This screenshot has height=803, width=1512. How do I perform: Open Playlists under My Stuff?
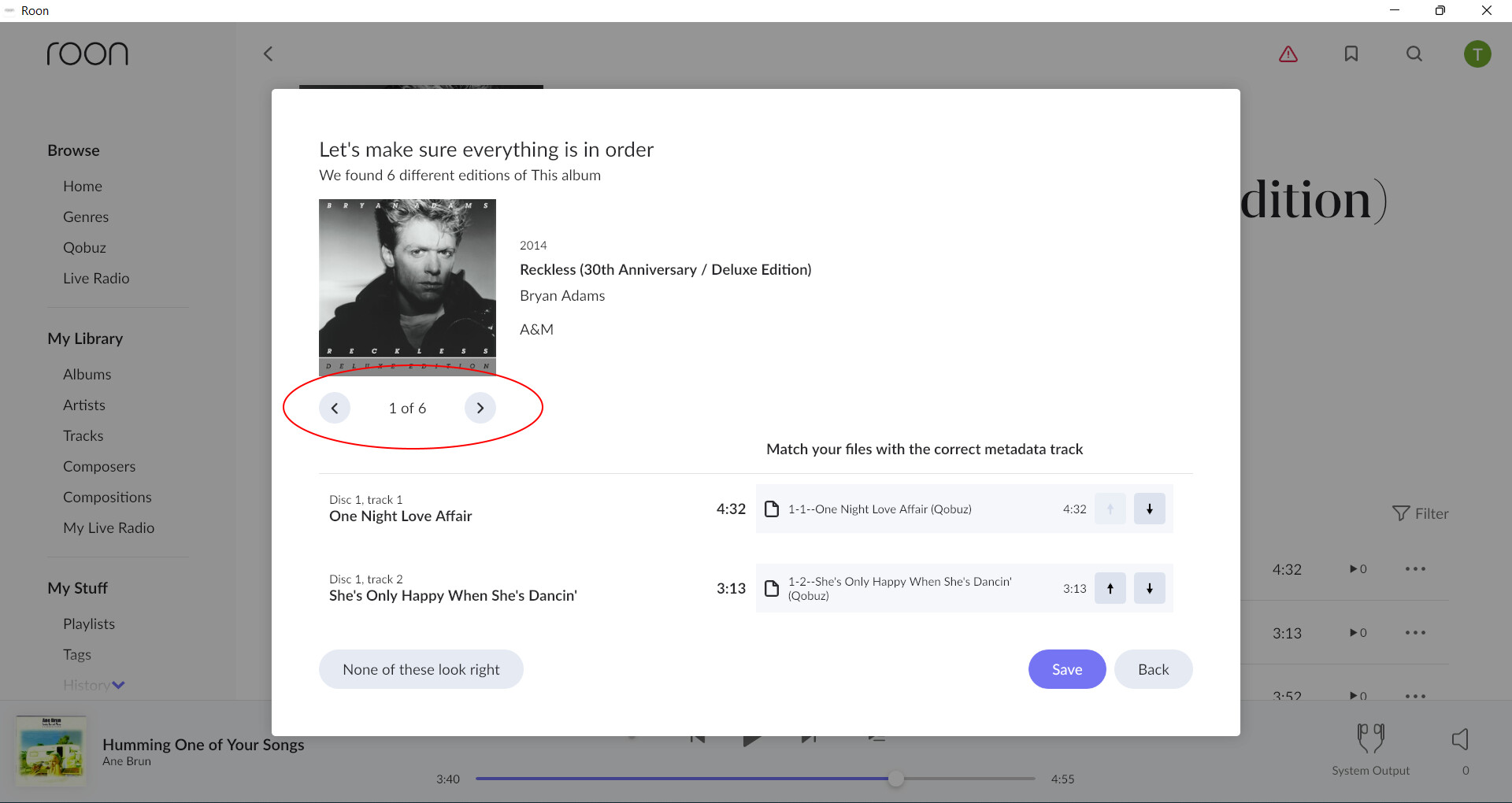pyautogui.click(x=89, y=624)
